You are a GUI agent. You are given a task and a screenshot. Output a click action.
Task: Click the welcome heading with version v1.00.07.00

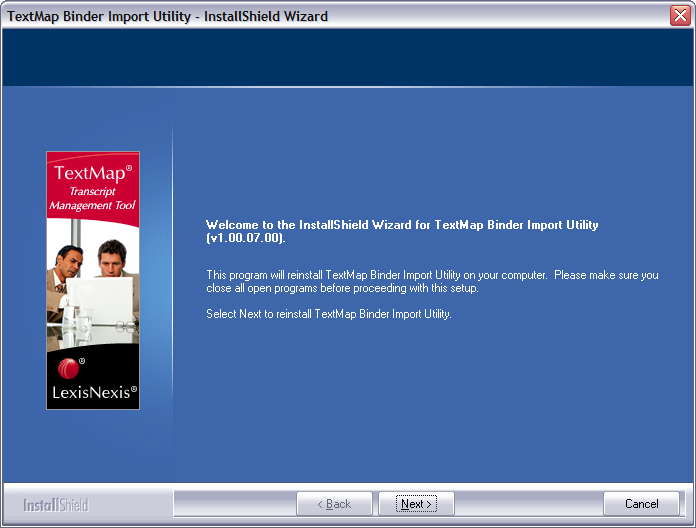click(402, 231)
